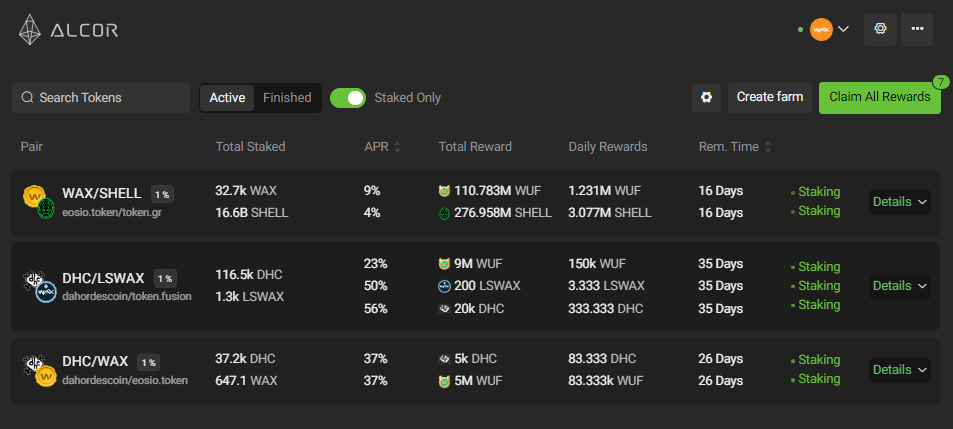Click the 56% APR value
The height and width of the screenshot is (429, 953).
point(376,309)
